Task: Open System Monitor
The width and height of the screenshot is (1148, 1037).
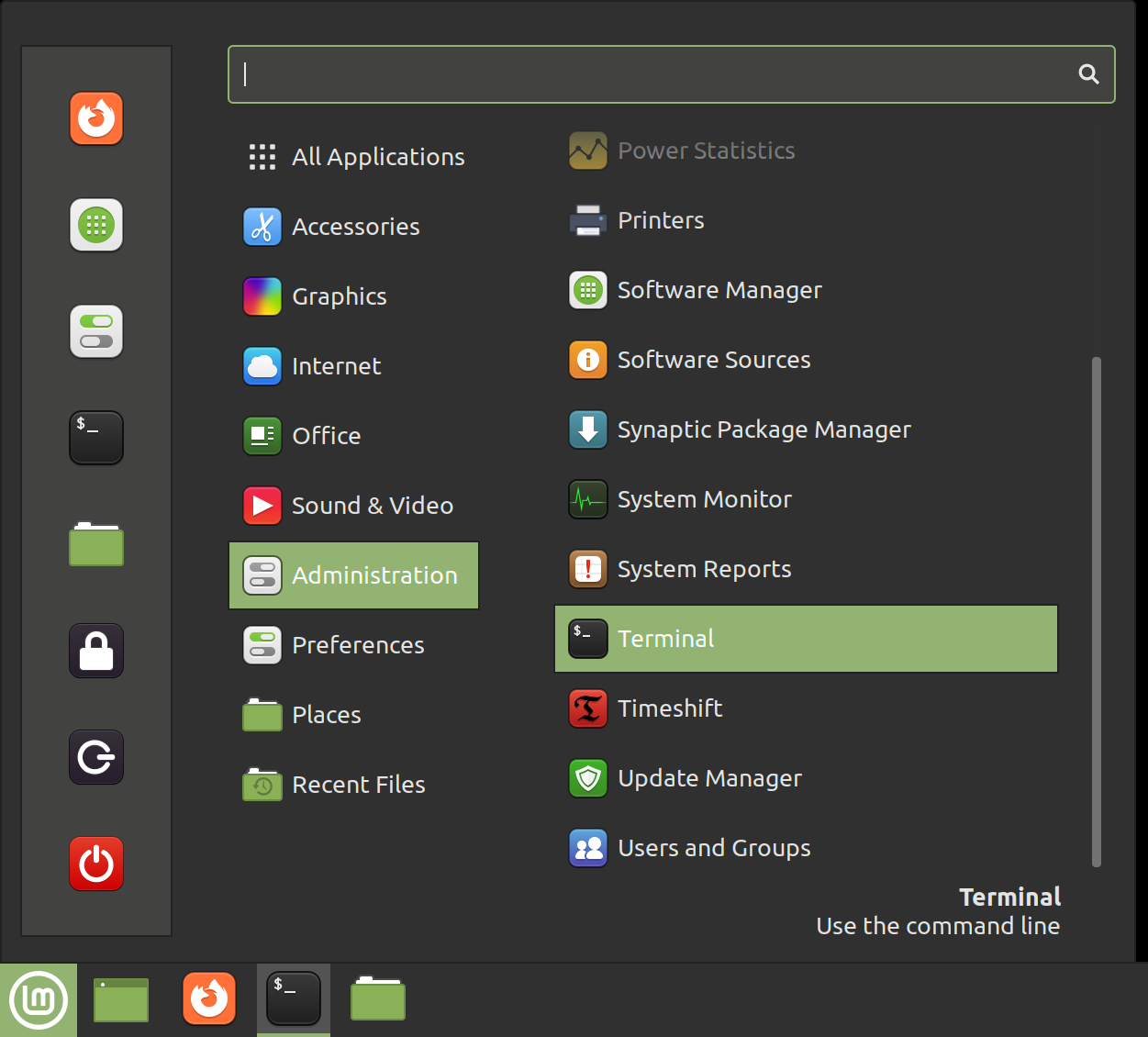Action: click(x=807, y=499)
